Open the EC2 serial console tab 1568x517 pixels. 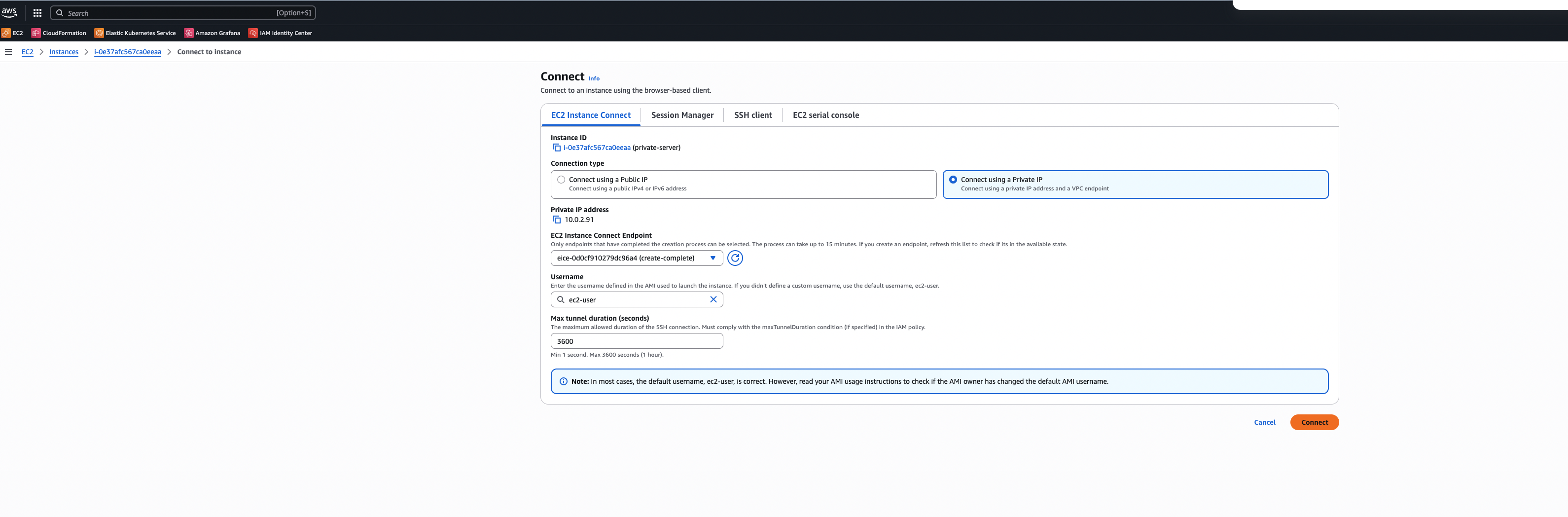[825, 115]
